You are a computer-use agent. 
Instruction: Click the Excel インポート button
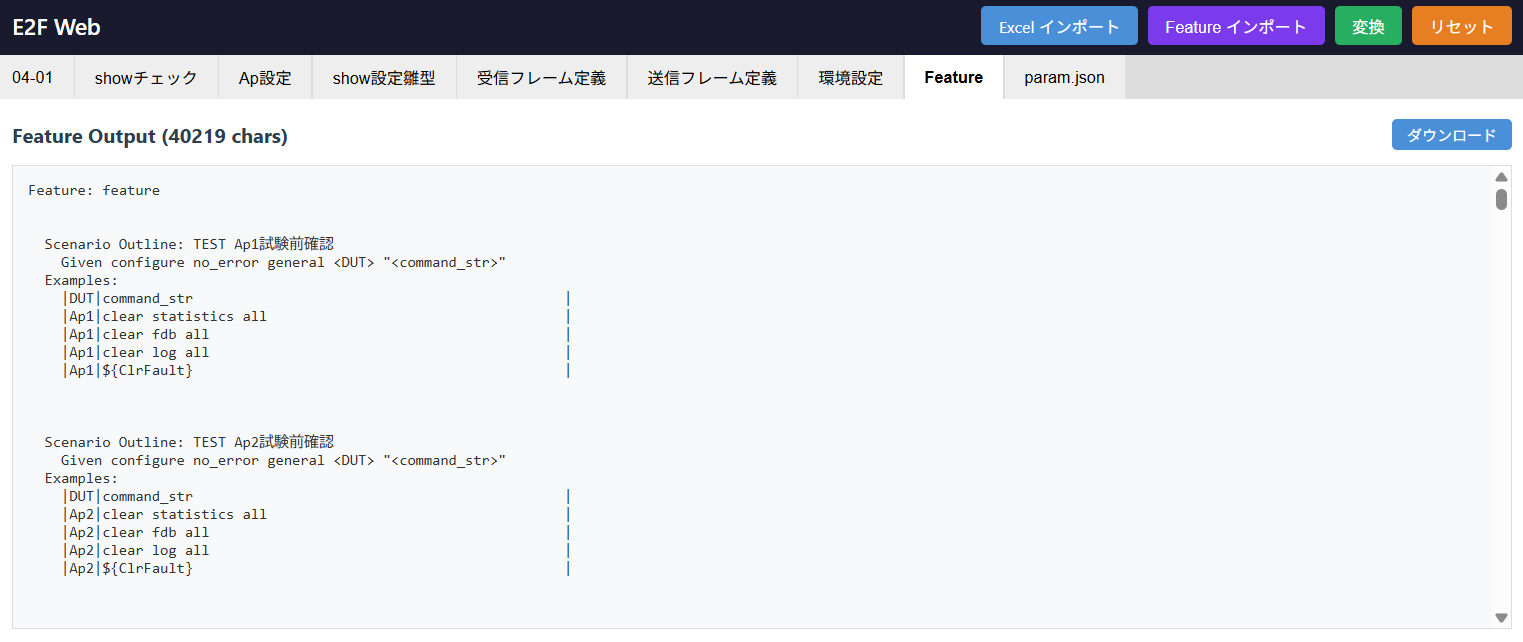pos(1059,26)
